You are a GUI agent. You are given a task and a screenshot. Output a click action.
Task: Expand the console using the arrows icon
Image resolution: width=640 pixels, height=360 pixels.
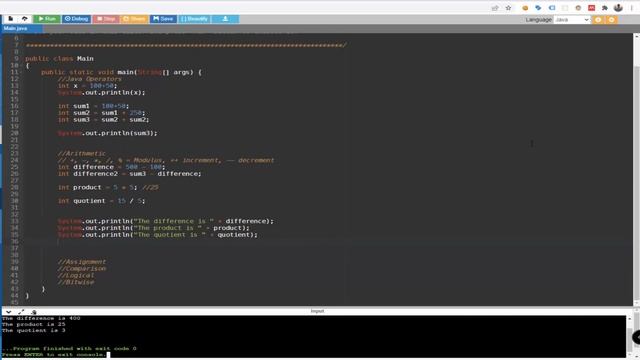[x=21, y=312]
